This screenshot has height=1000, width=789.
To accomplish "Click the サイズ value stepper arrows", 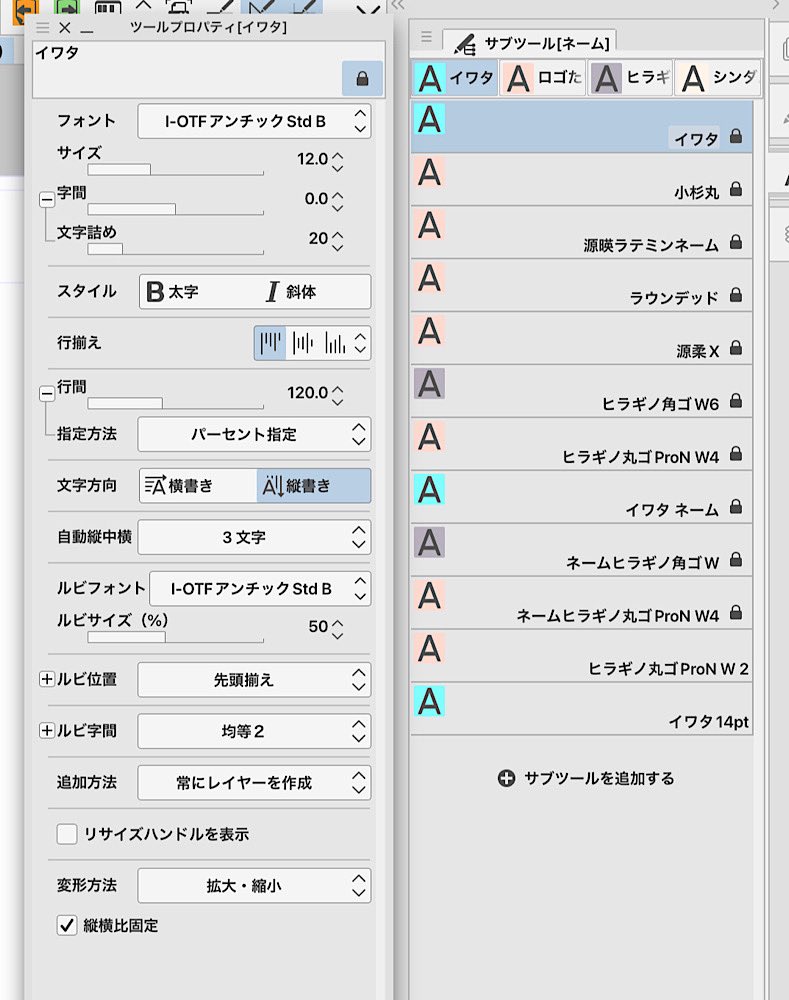I will tap(337, 161).
